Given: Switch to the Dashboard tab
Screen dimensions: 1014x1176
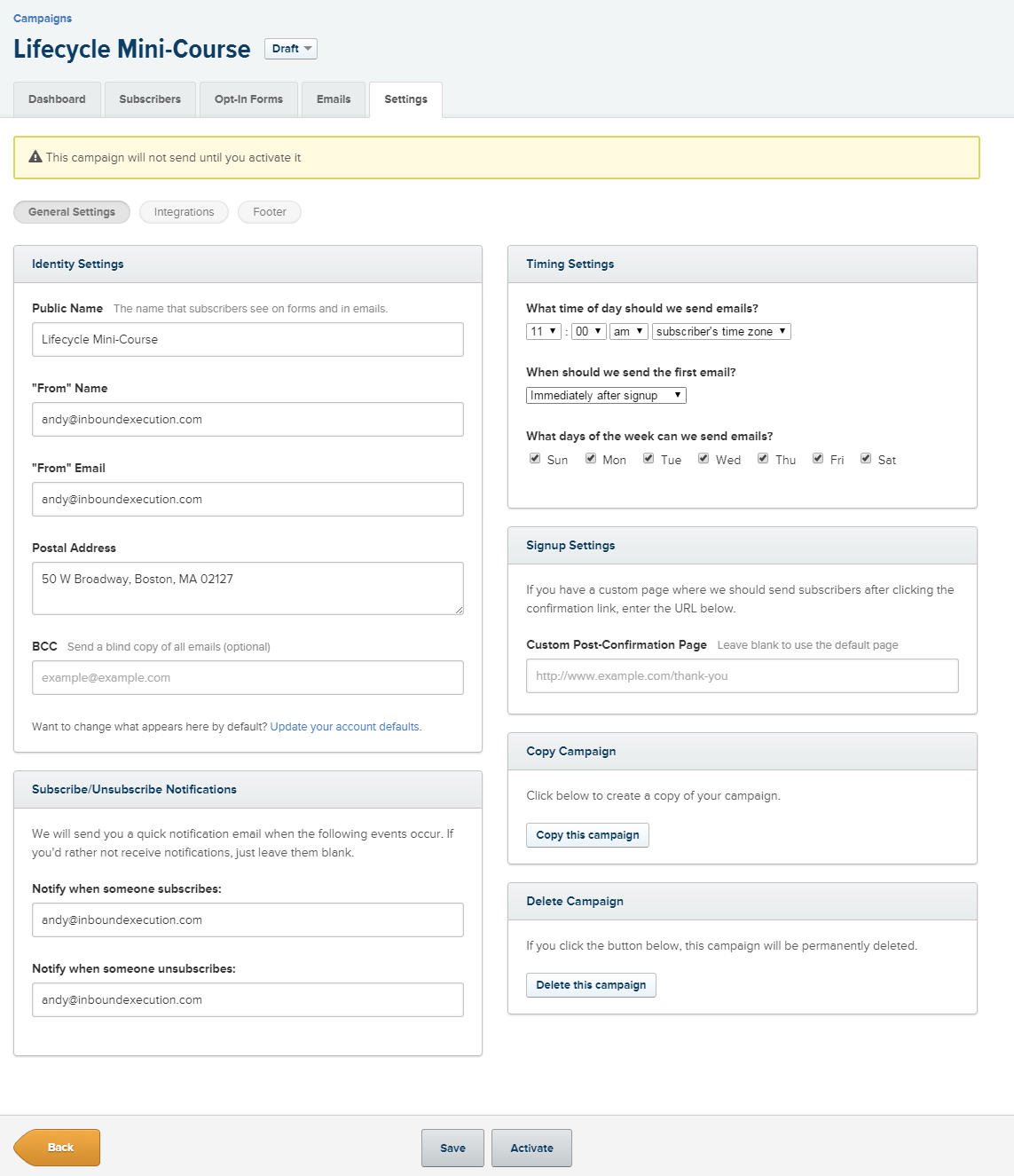Looking at the screenshot, I should coord(57,99).
